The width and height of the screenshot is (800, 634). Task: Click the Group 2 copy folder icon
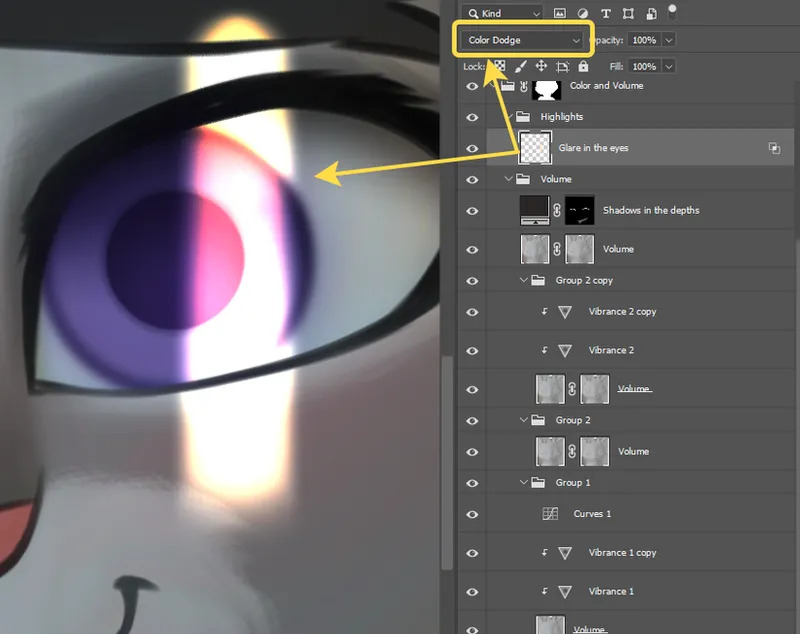(538, 280)
